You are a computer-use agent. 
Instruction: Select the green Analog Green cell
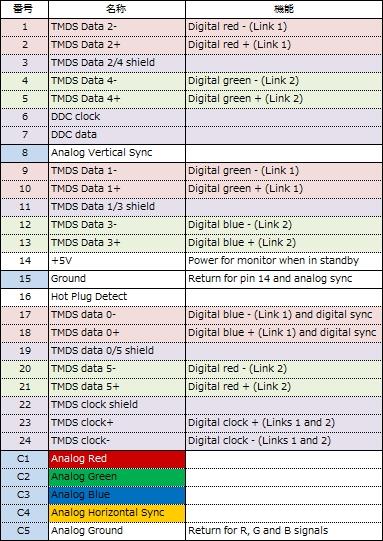pyautogui.click(x=117, y=477)
